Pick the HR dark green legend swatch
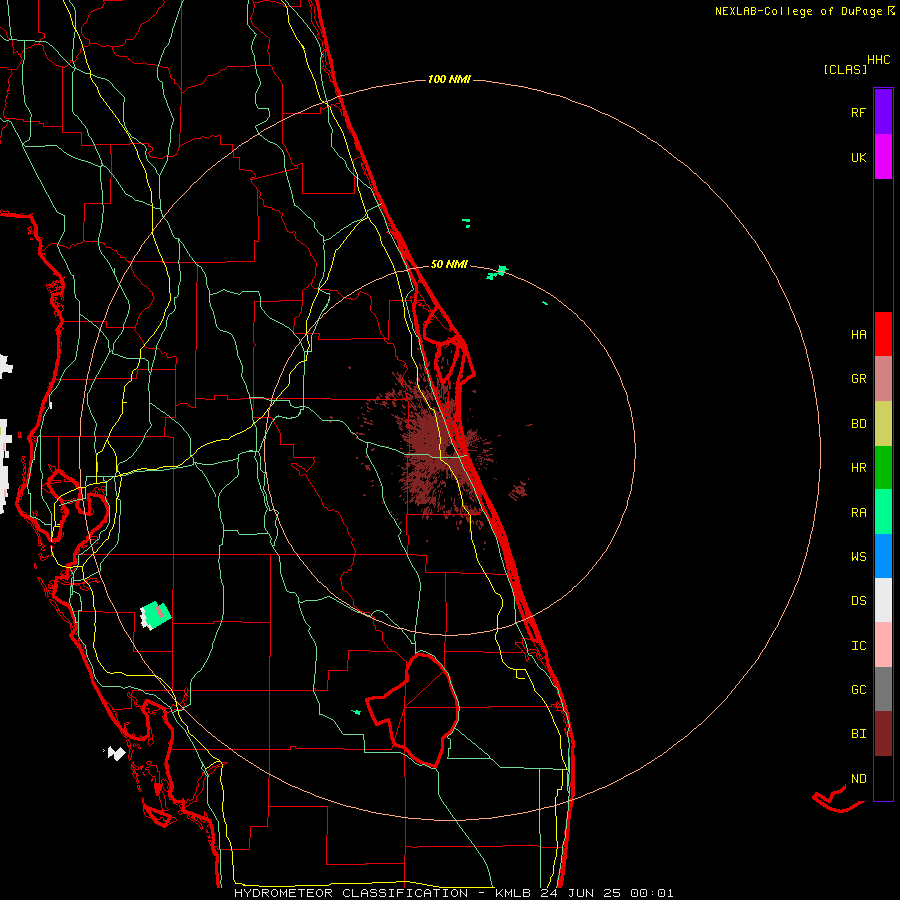The height and width of the screenshot is (900, 900). (x=883, y=467)
